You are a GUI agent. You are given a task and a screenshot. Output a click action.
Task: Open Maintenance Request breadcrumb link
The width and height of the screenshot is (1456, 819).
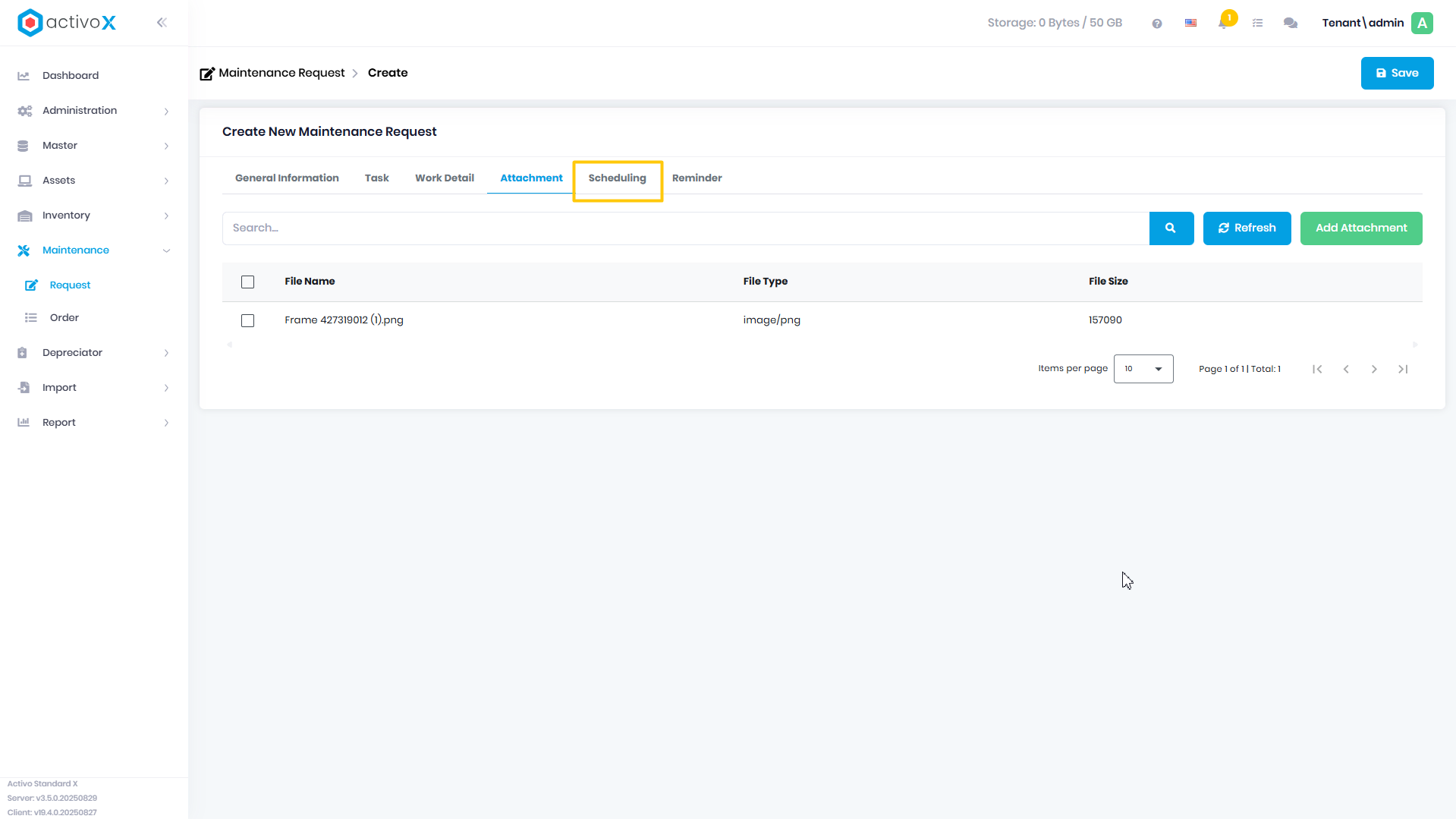[x=281, y=73]
